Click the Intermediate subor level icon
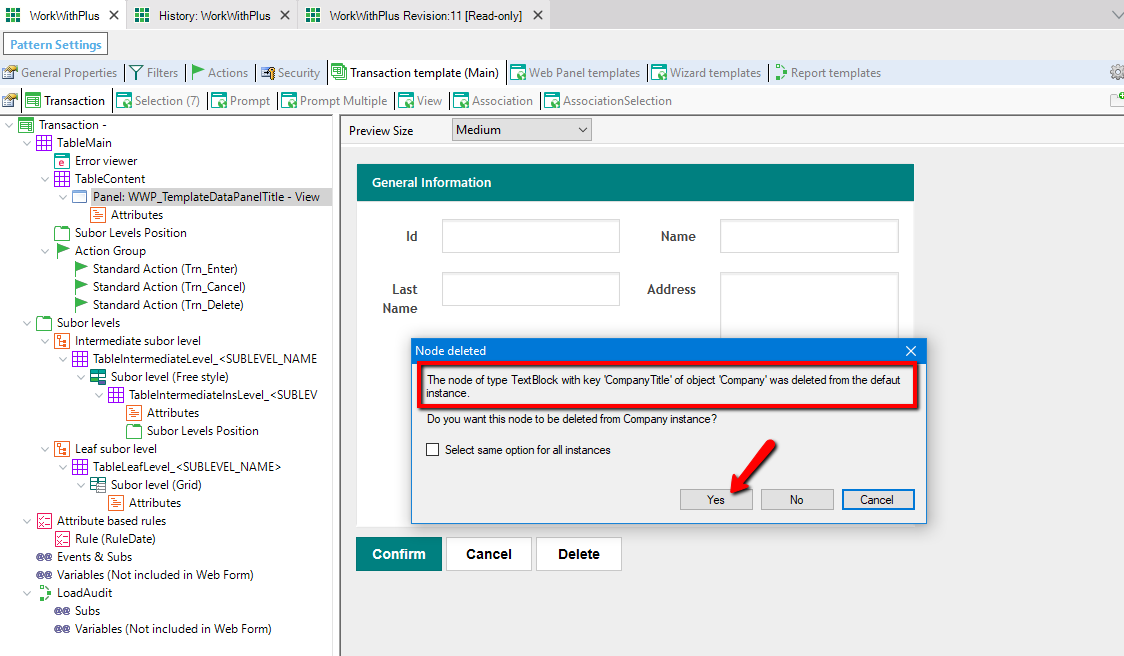 click(62, 341)
